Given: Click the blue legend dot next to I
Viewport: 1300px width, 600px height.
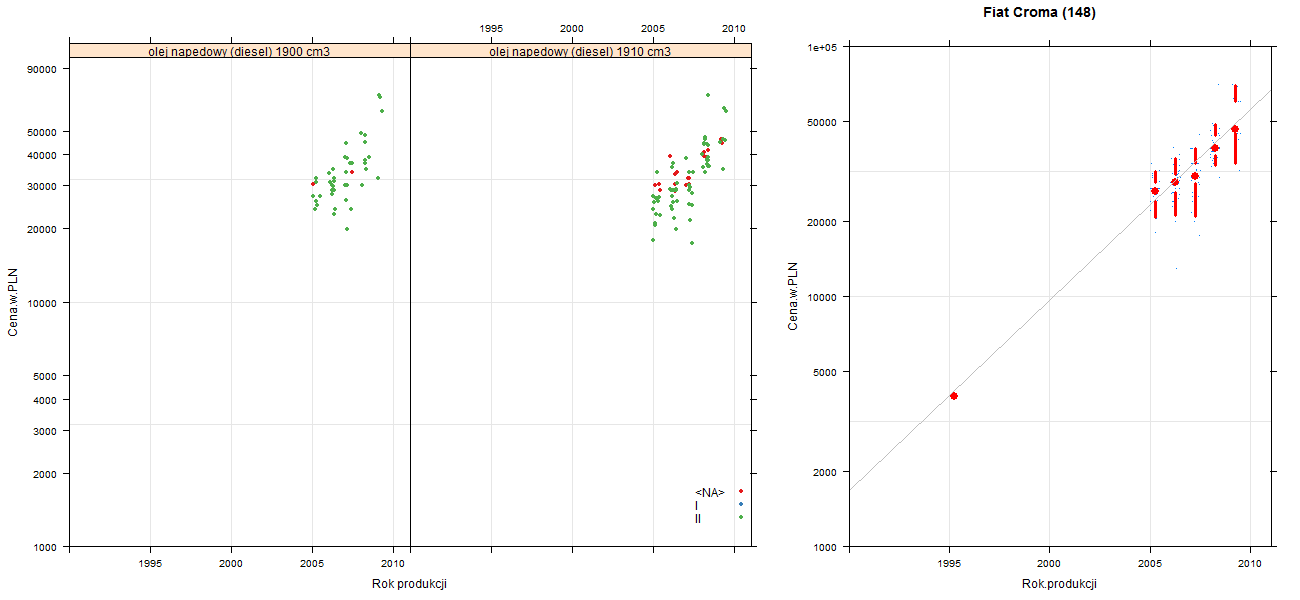Looking at the screenshot, I should [741, 504].
